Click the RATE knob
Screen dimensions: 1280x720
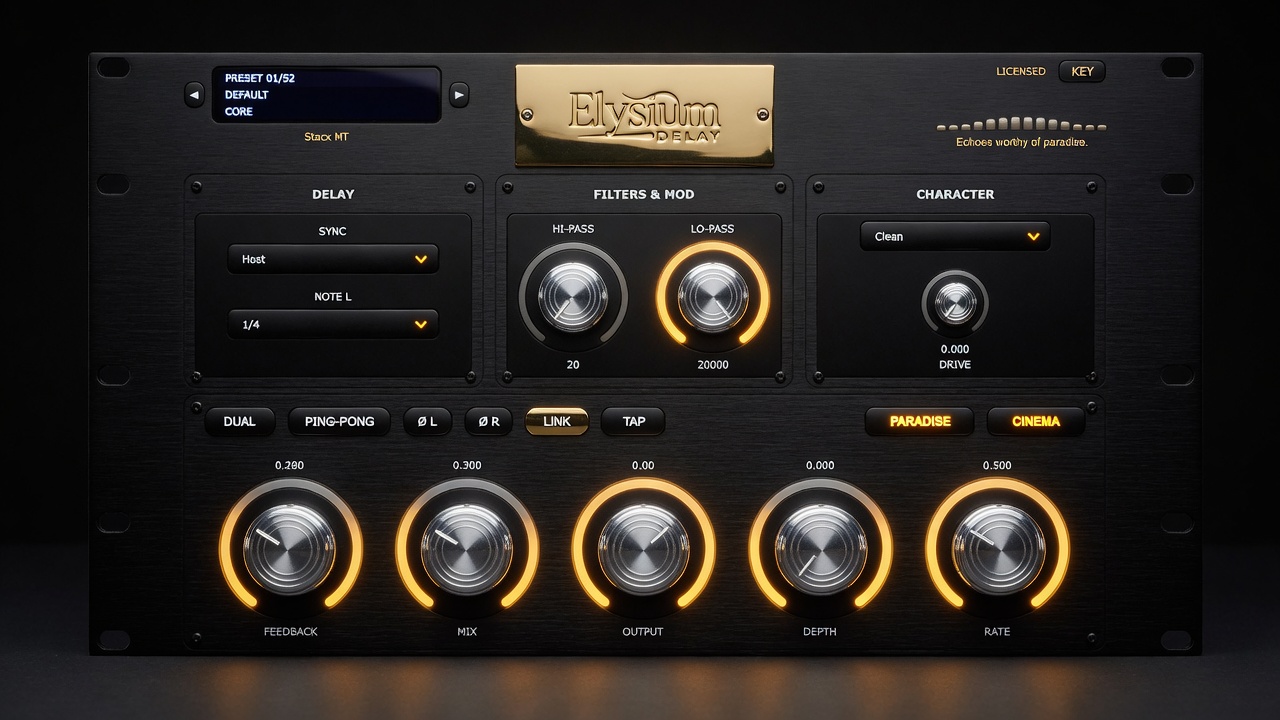[997, 549]
